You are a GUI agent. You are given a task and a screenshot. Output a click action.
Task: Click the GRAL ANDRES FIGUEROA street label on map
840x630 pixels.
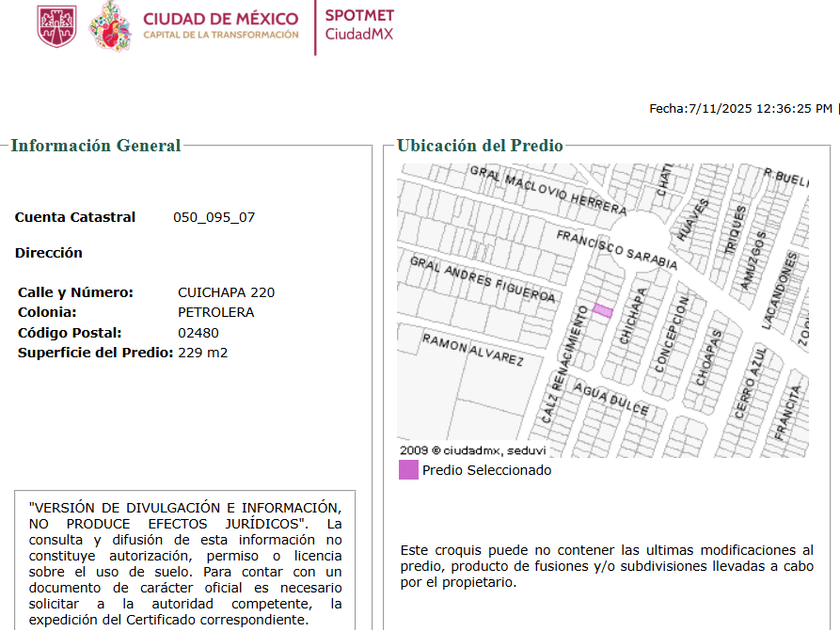(x=483, y=280)
